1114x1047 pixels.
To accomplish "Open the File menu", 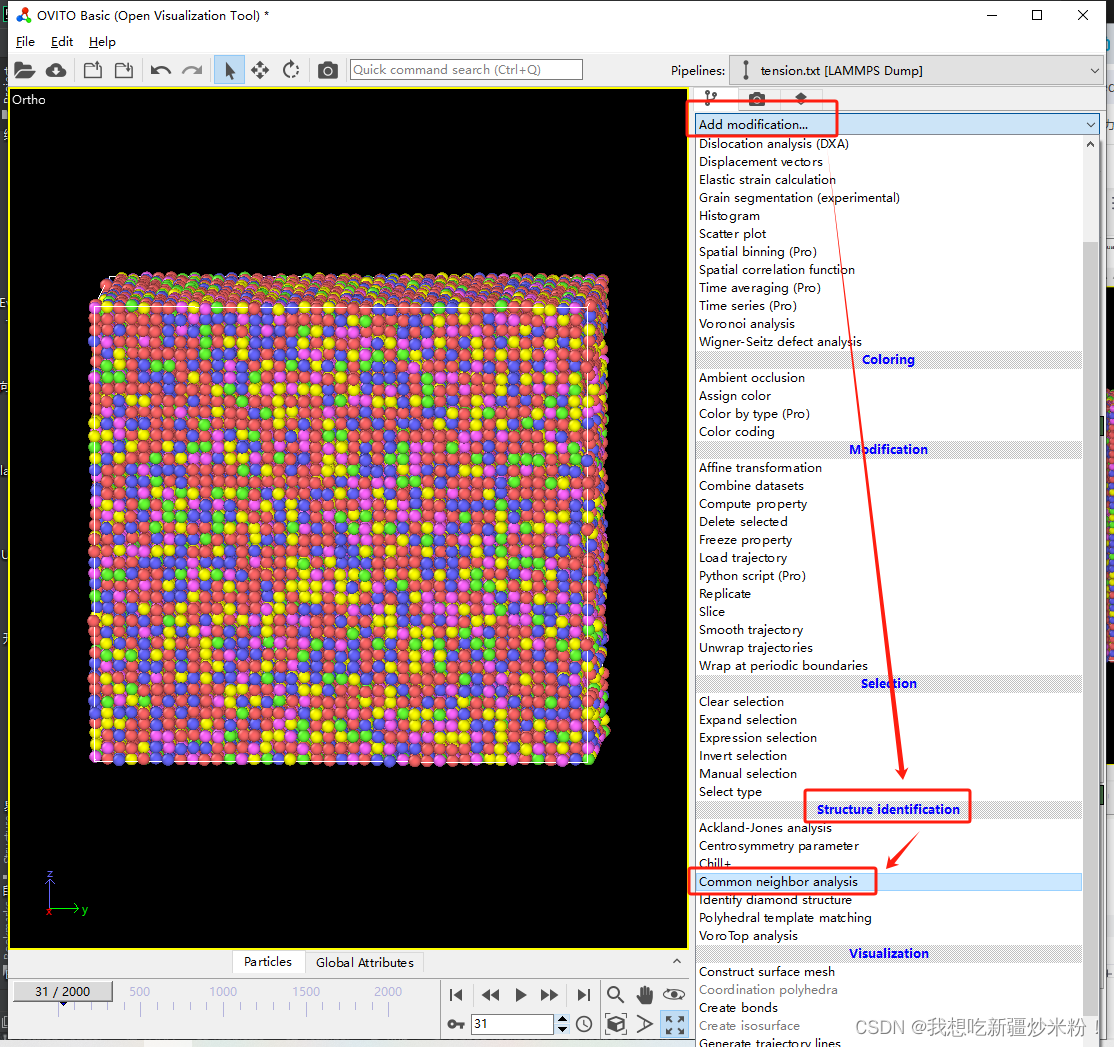I will click(x=25, y=42).
